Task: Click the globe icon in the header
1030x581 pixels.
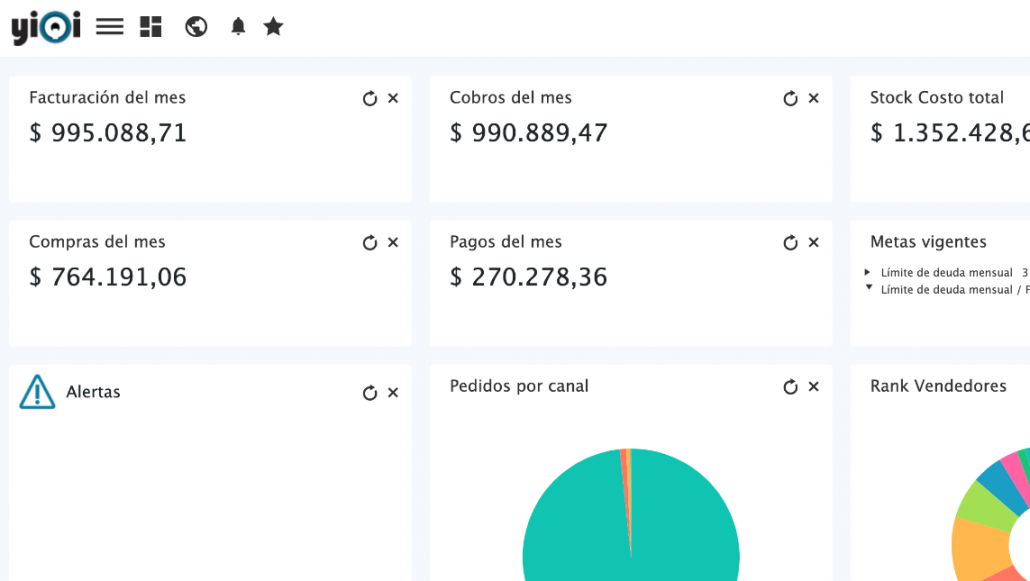Action: tap(196, 27)
